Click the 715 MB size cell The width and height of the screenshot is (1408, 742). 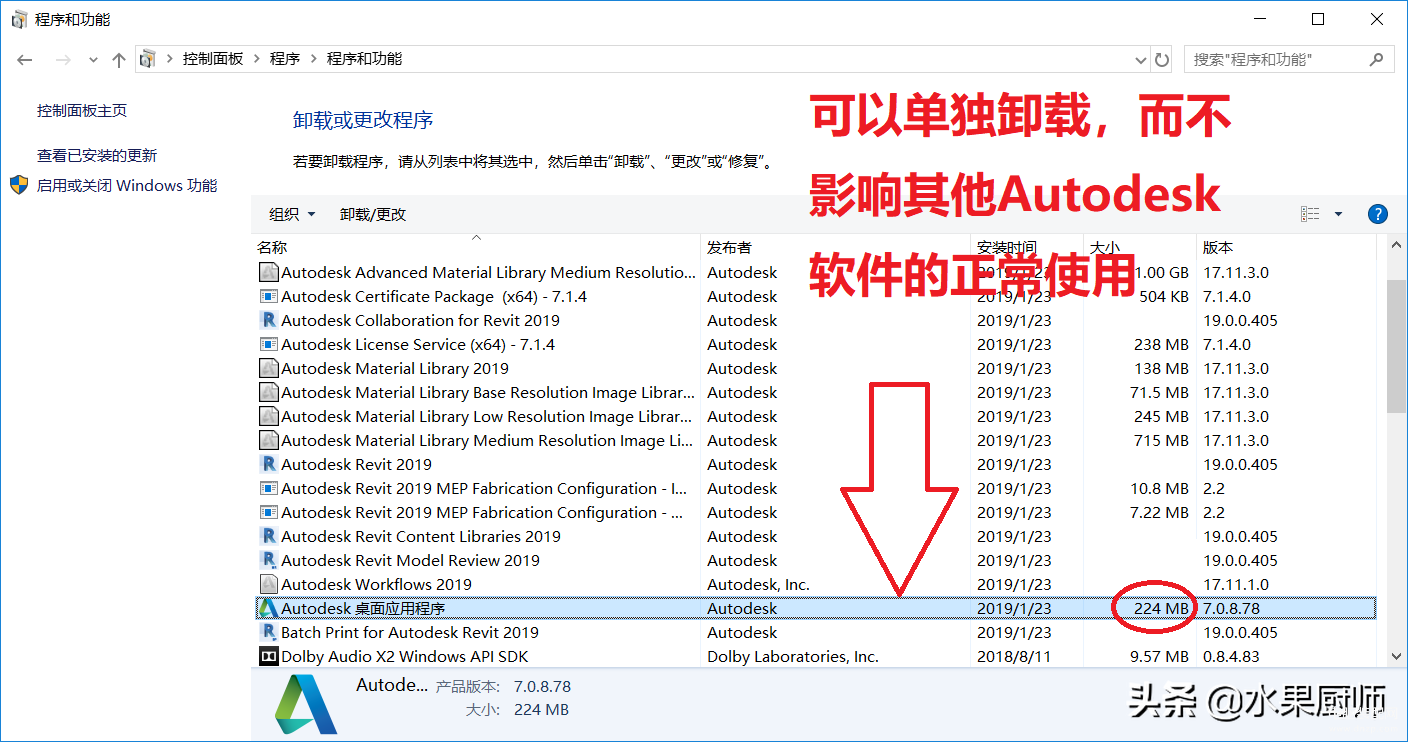coord(1162,440)
